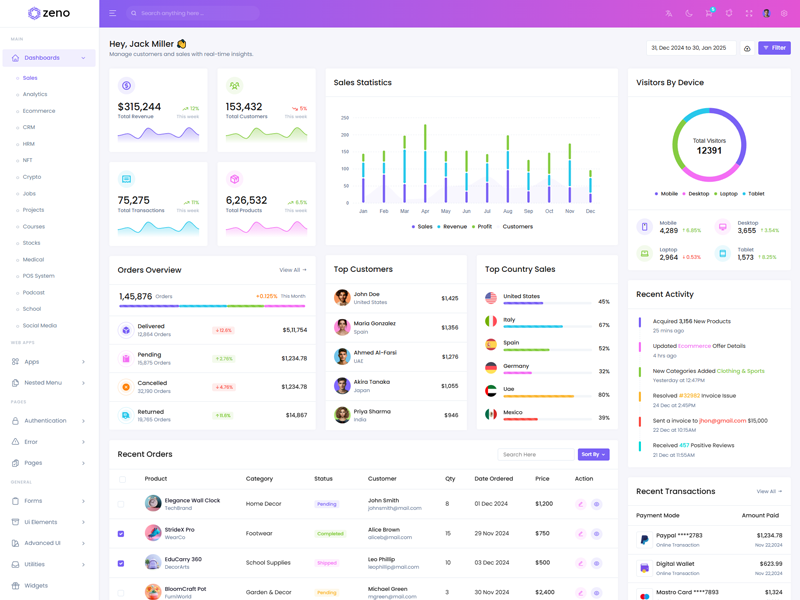Click the Search Here field in Recent Orders
This screenshot has height=600, width=800.
pyautogui.click(x=535, y=454)
